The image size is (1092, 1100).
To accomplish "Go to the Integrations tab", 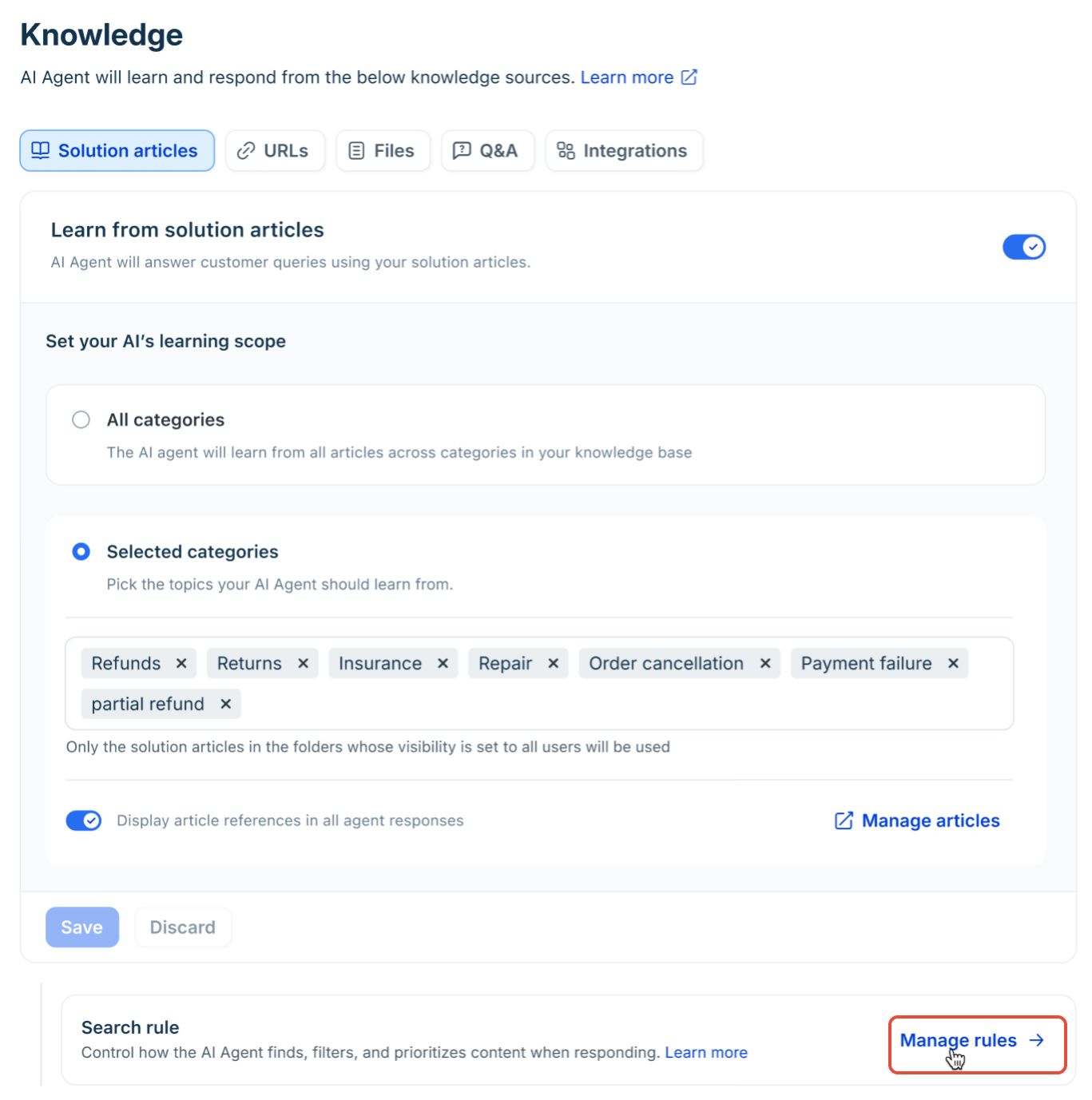I will point(624,151).
